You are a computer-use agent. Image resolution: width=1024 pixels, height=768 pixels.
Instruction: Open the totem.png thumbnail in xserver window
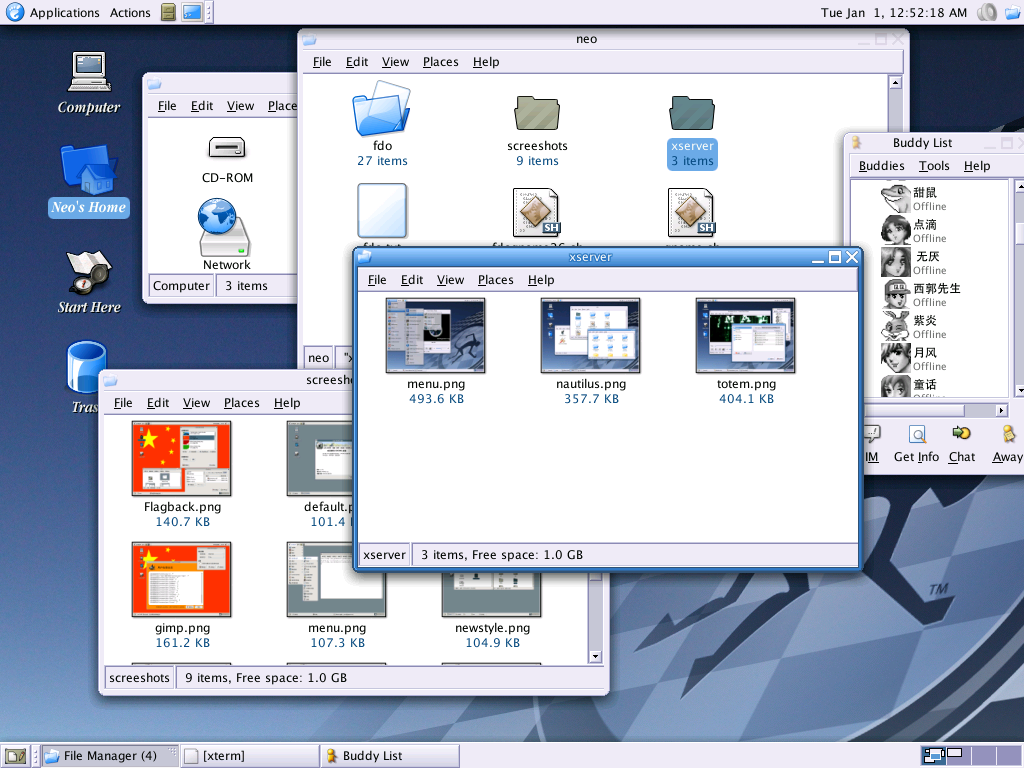pyautogui.click(x=746, y=336)
